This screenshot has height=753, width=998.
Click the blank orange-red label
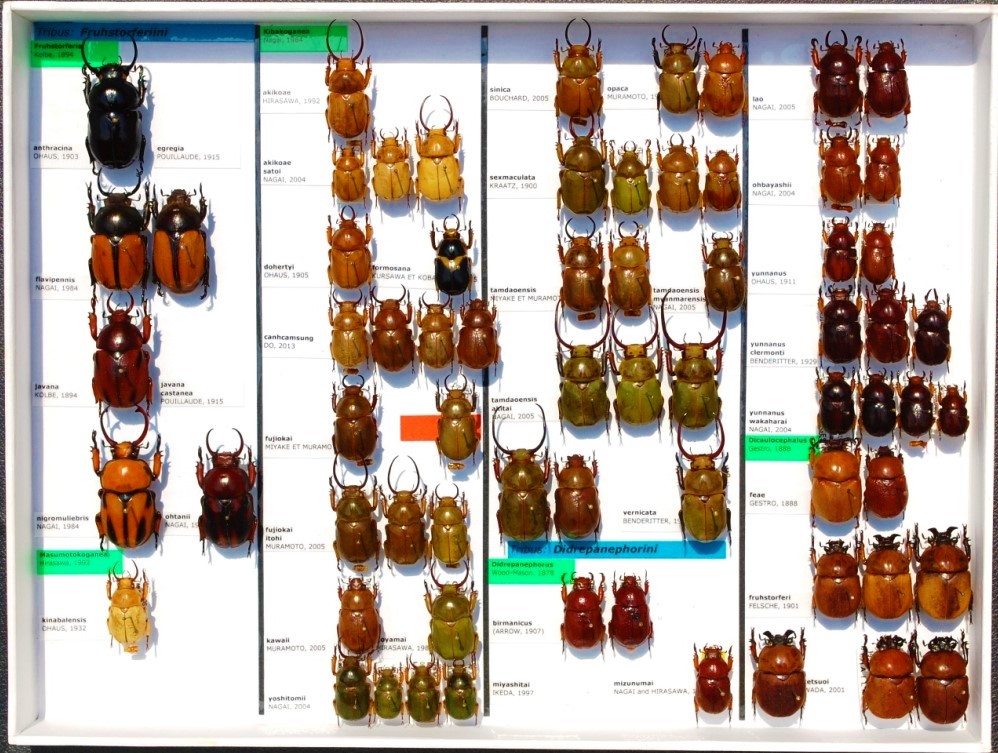tap(424, 427)
